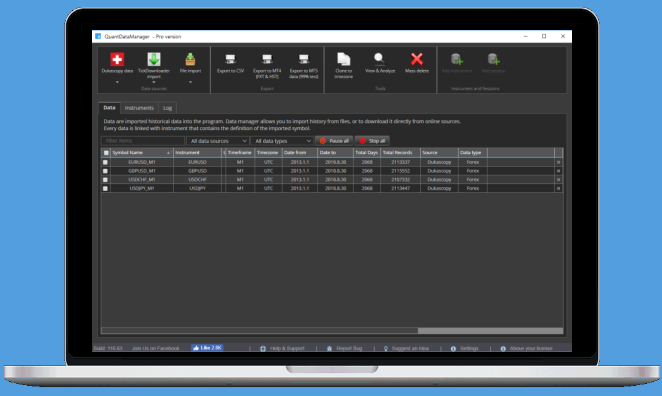Screen dimensions: 662x396
Task: Open the Dukascopy data source icon
Action: (x=117, y=59)
